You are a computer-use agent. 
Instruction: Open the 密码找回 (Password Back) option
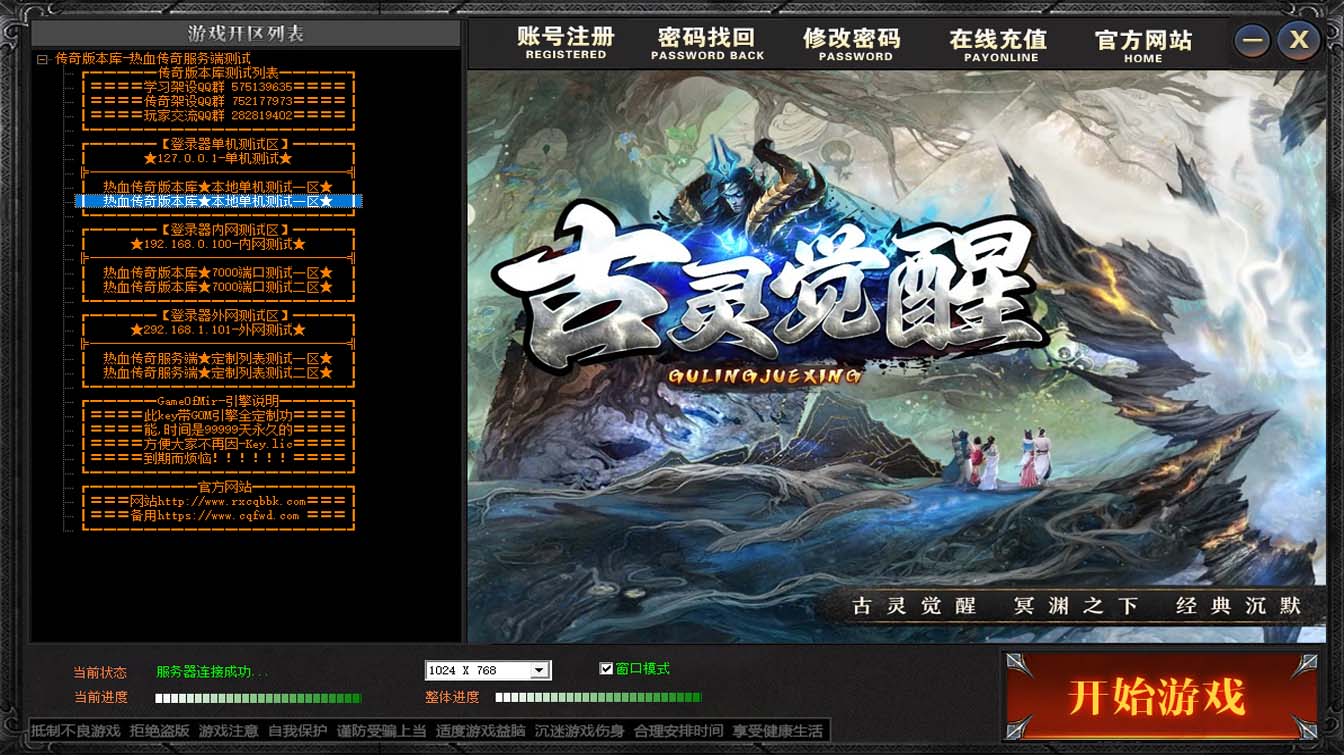pos(707,43)
